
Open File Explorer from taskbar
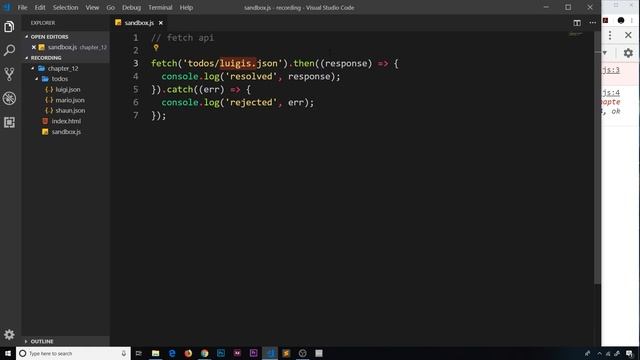point(156,353)
